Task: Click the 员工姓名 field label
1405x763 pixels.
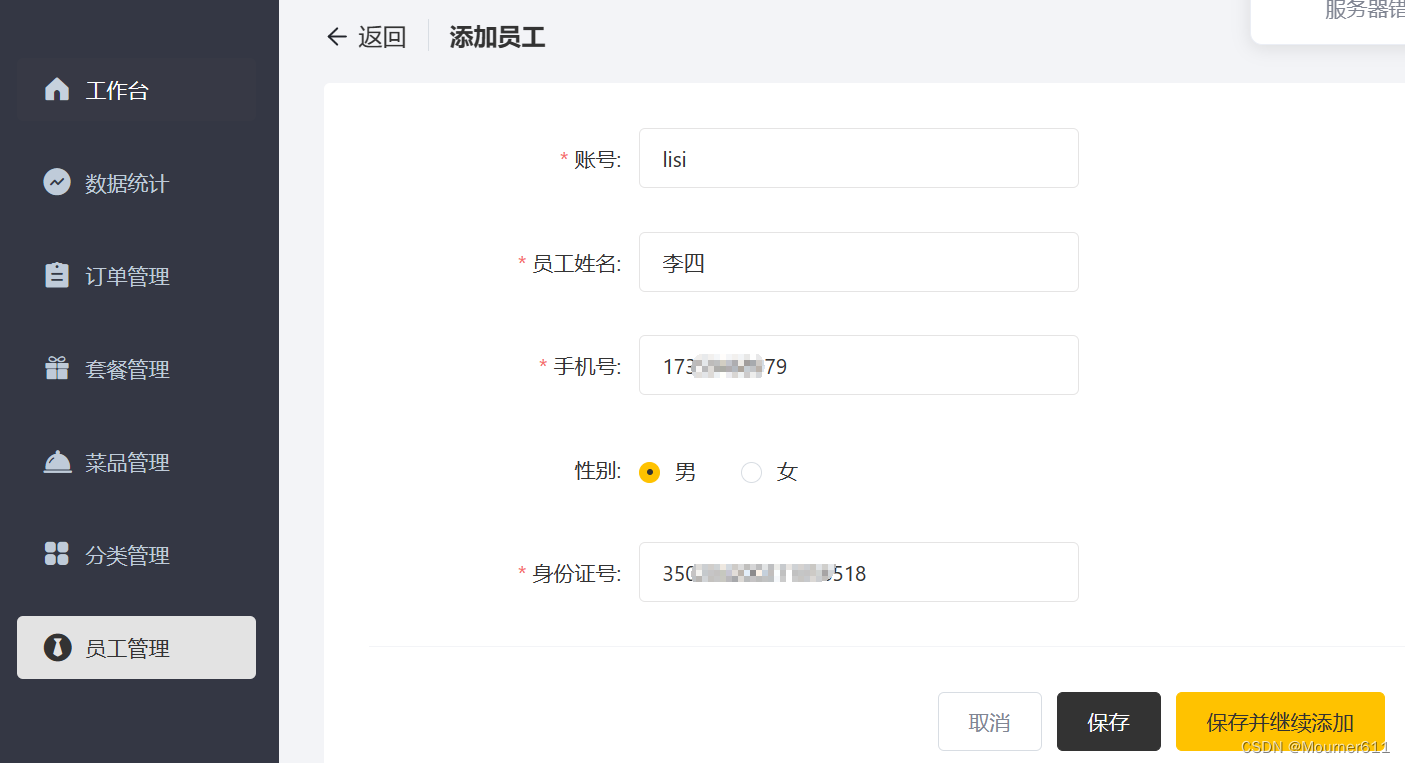Action: coord(576,263)
